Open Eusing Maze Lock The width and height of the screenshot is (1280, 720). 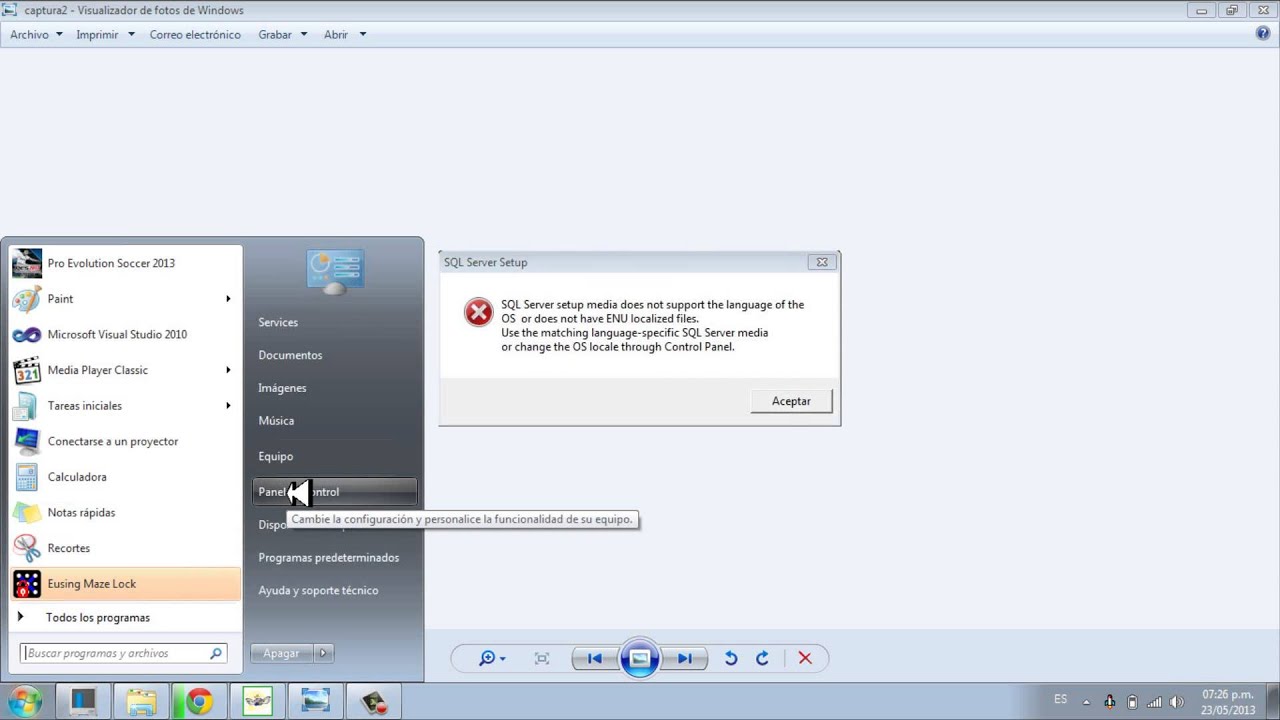[126, 584]
